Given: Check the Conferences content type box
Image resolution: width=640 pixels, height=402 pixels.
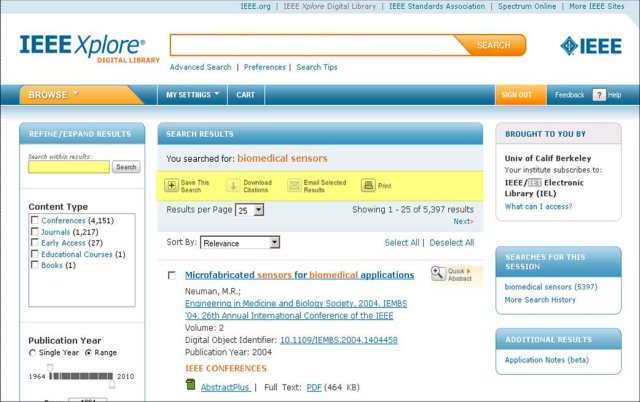Looking at the screenshot, I should click(x=35, y=220).
